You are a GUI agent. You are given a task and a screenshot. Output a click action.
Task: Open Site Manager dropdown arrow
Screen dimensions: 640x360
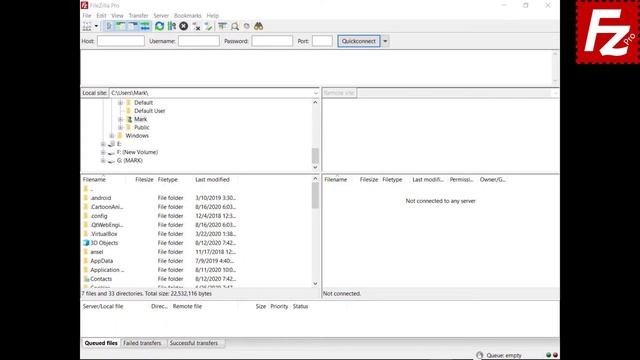pyautogui.click(x=96, y=26)
